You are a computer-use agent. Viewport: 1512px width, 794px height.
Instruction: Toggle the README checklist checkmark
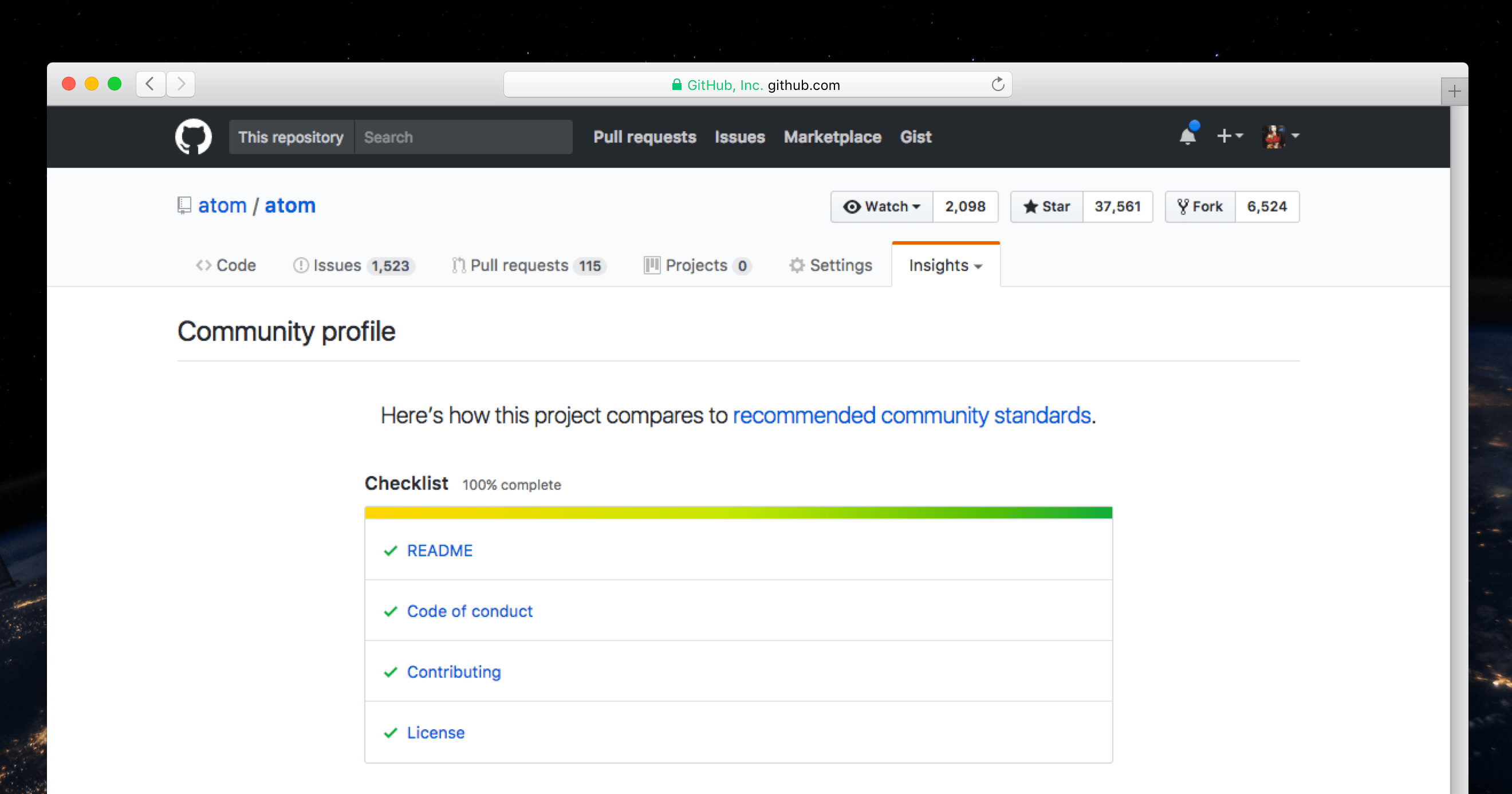pyautogui.click(x=391, y=551)
